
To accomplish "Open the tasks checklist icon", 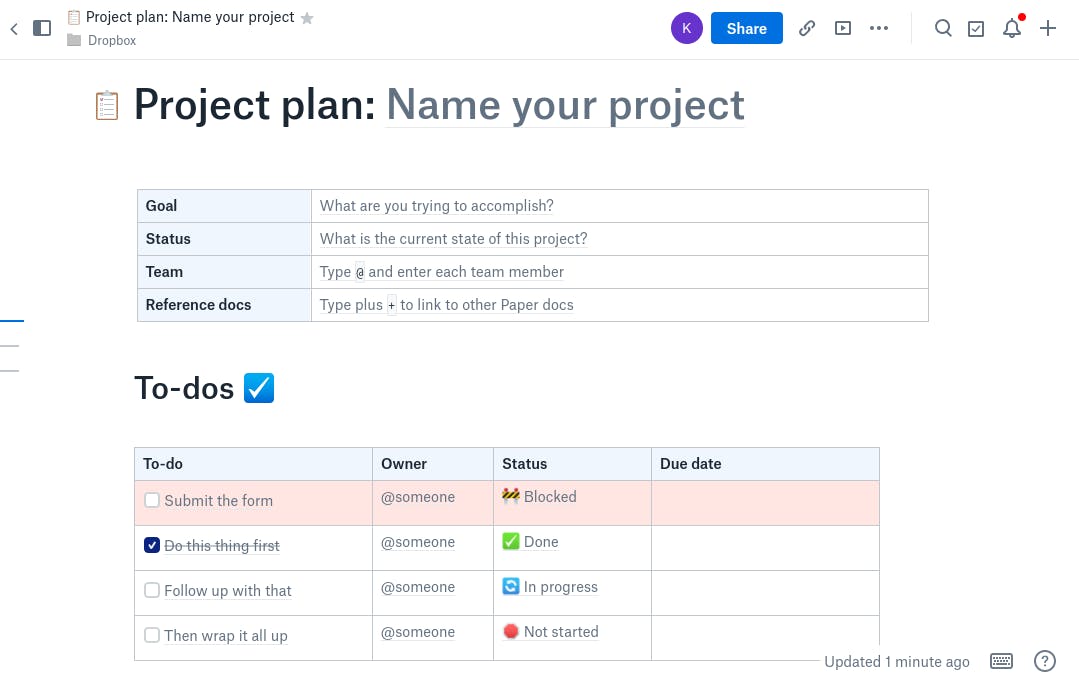I will pyautogui.click(x=975, y=28).
